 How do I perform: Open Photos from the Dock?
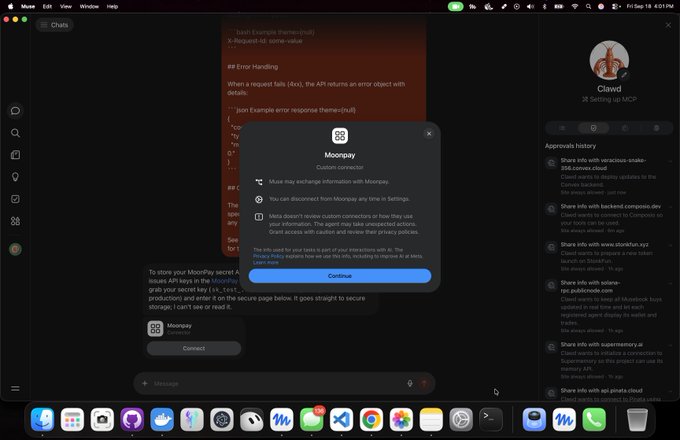pyautogui.click(x=402, y=419)
